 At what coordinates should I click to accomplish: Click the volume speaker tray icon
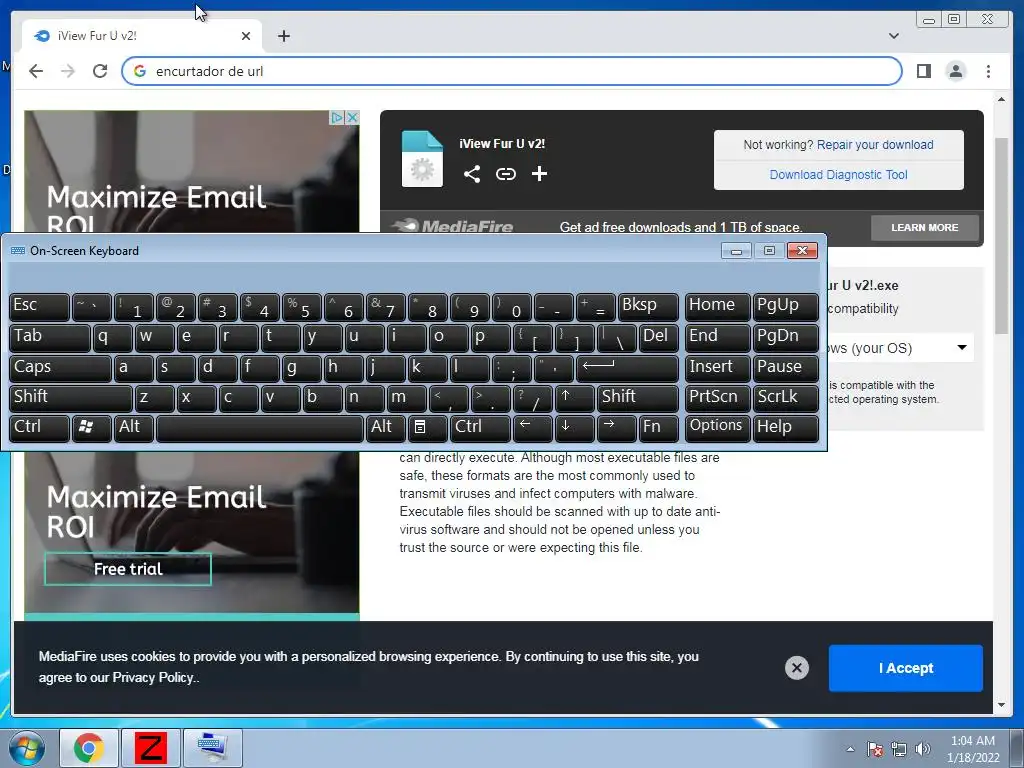pyautogui.click(x=922, y=749)
